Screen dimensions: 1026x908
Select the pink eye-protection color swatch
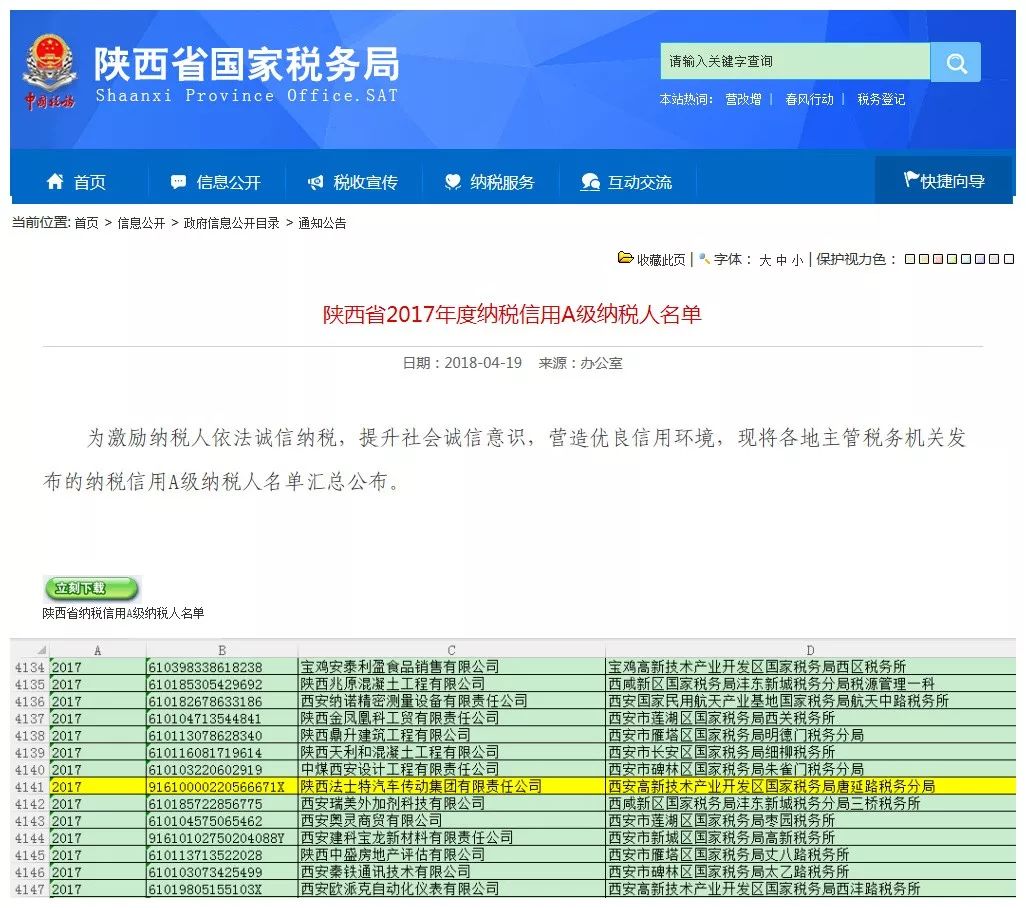click(938, 259)
